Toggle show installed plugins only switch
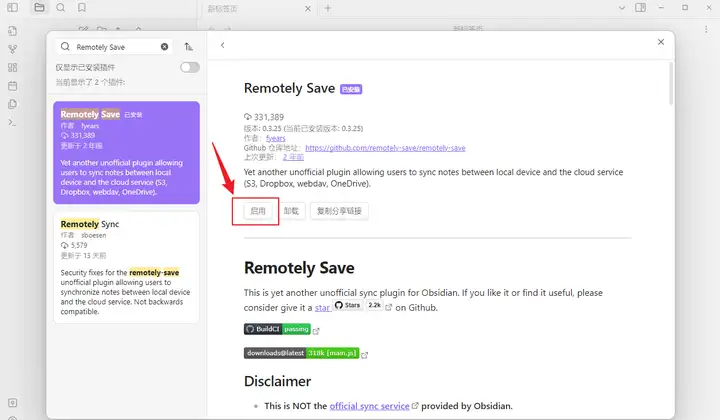The image size is (720, 420). [x=190, y=67]
